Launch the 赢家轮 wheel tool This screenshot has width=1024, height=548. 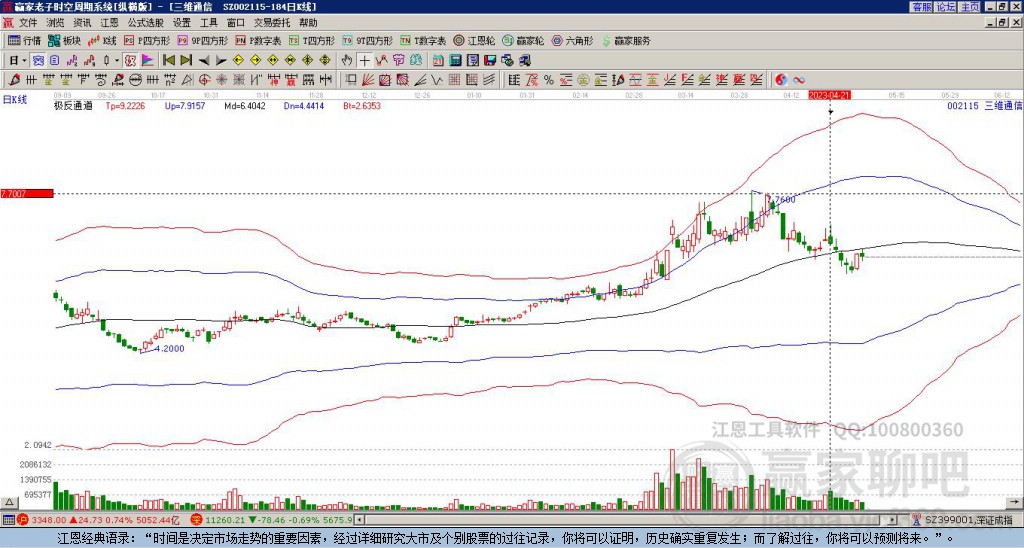coord(523,40)
